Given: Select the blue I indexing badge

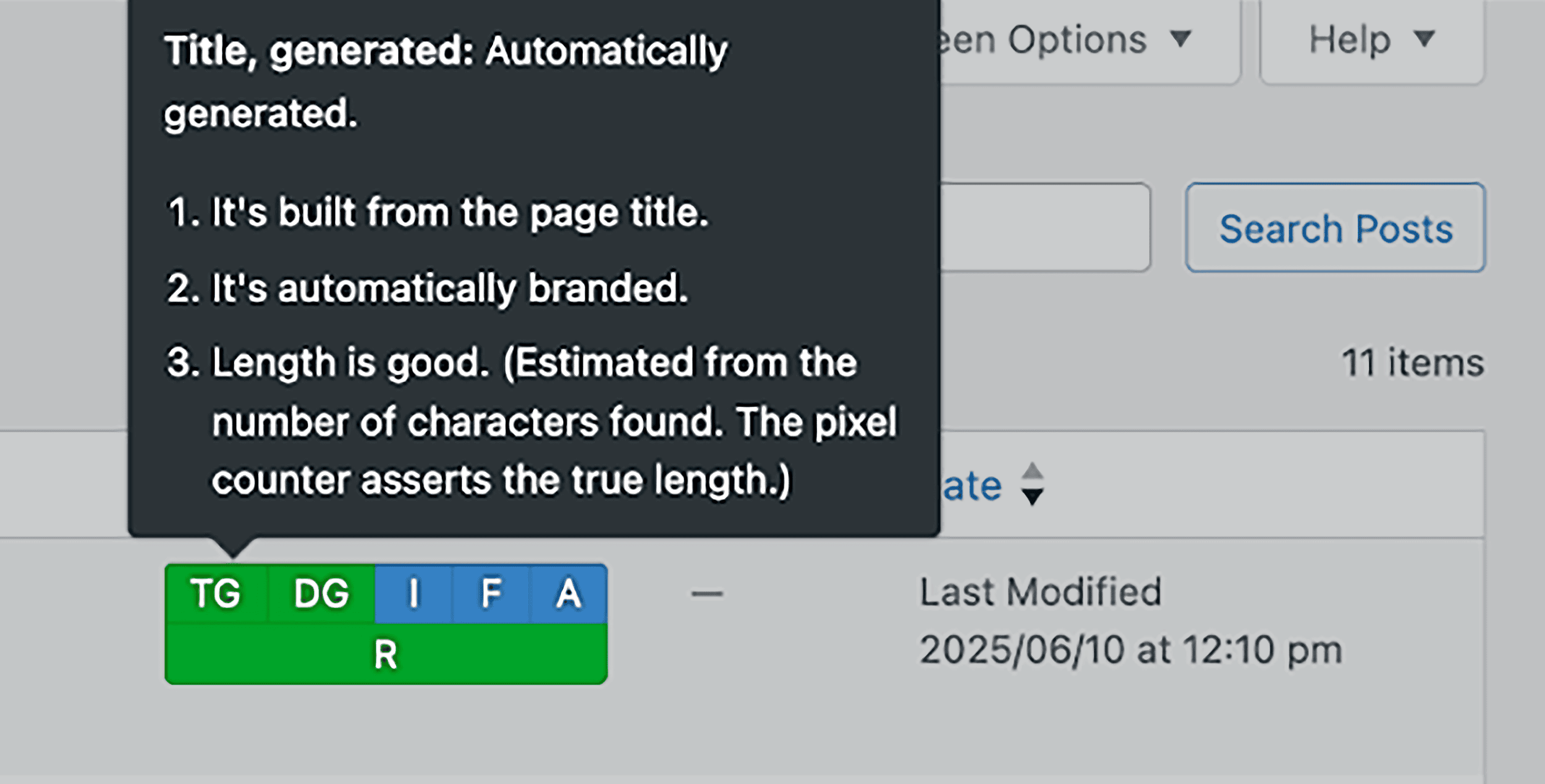Looking at the screenshot, I should click(413, 594).
